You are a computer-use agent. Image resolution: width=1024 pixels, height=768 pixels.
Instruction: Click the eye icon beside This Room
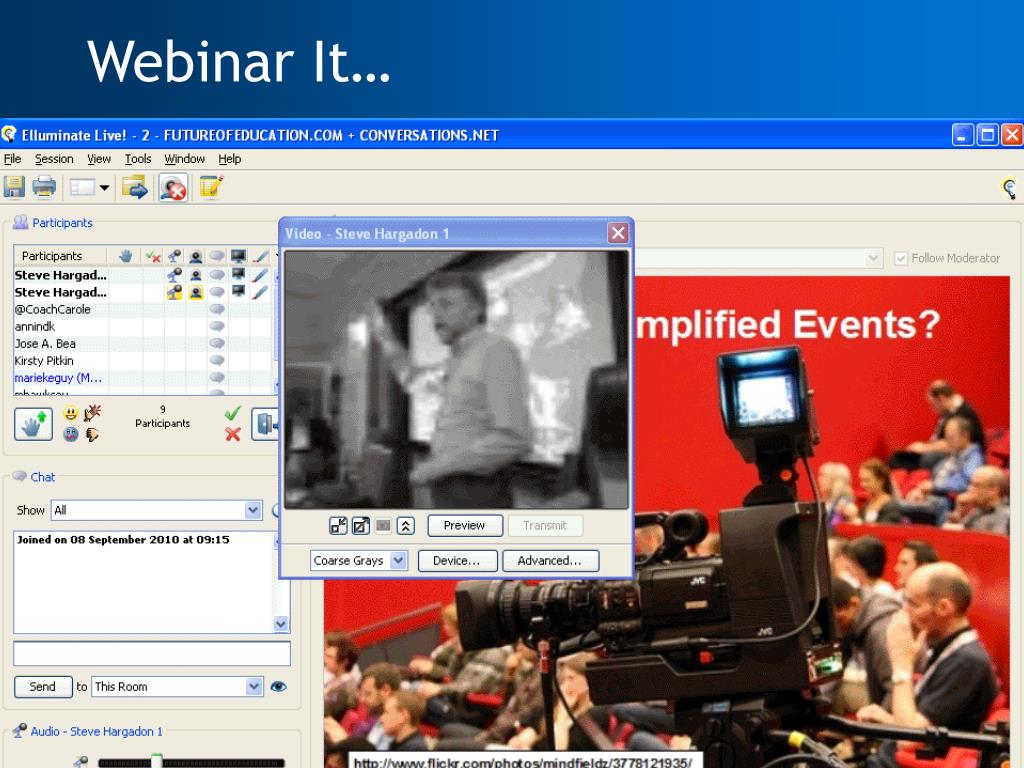(278, 686)
